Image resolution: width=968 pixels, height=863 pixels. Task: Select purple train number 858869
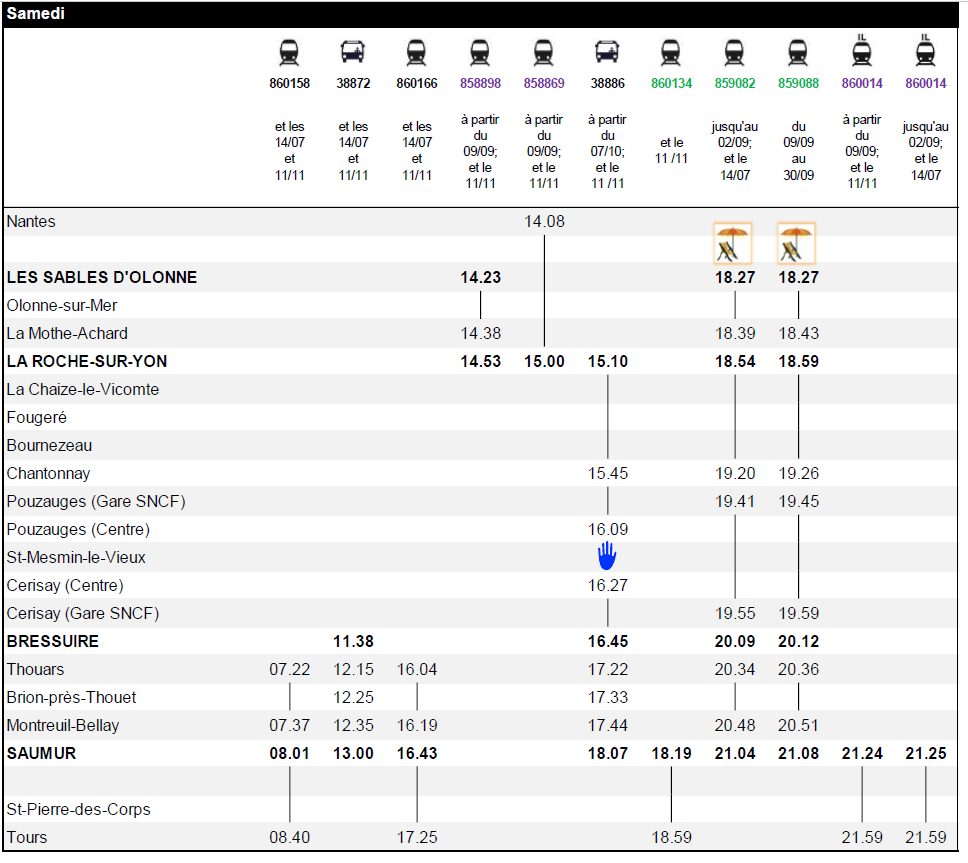tap(544, 83)
